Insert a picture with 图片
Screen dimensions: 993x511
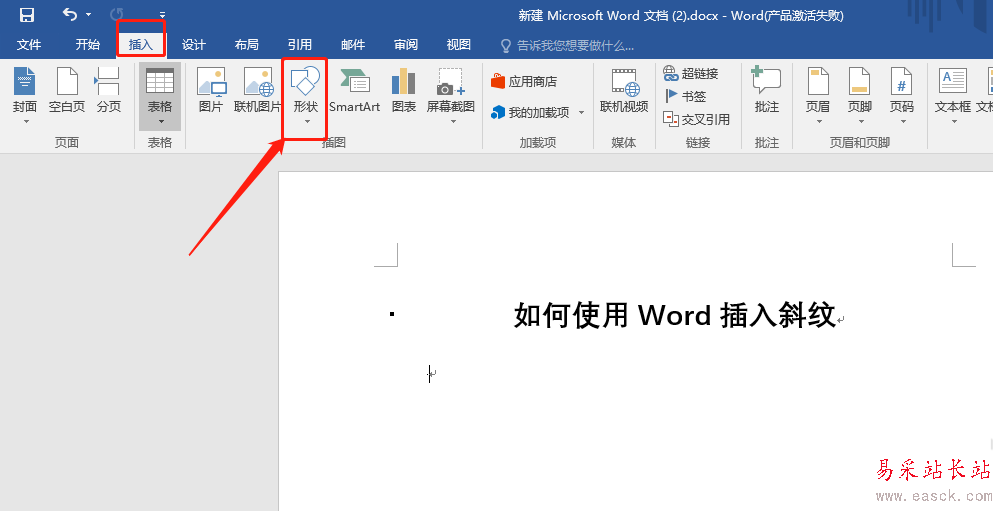[211, 91]
